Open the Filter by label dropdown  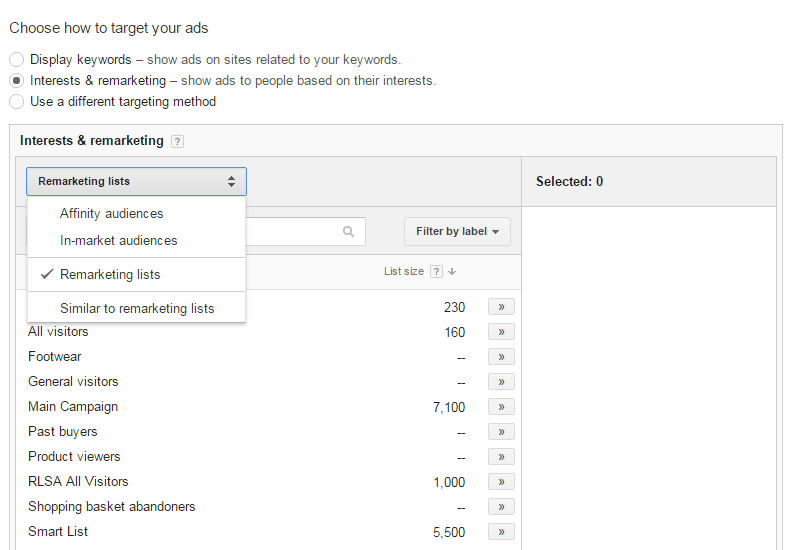(457, 232)
